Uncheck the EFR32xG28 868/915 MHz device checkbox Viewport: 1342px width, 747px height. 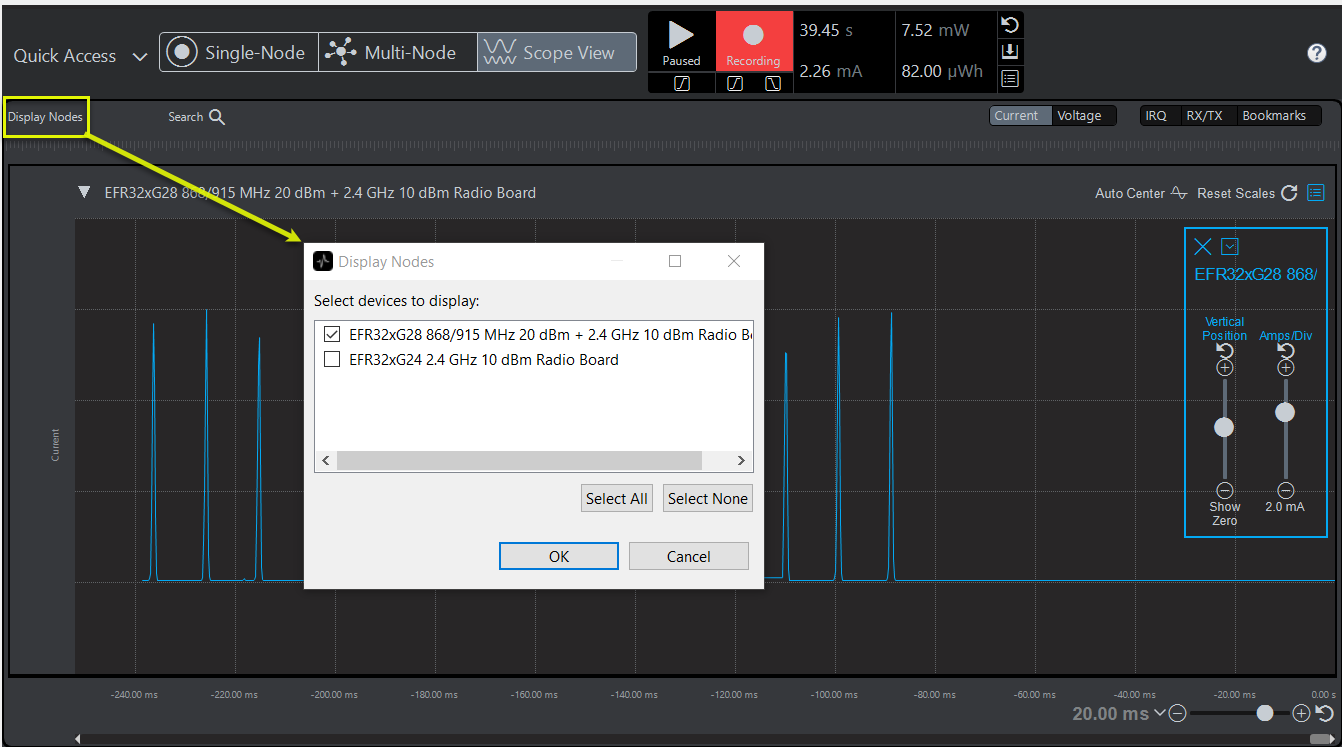pos(332,334)
